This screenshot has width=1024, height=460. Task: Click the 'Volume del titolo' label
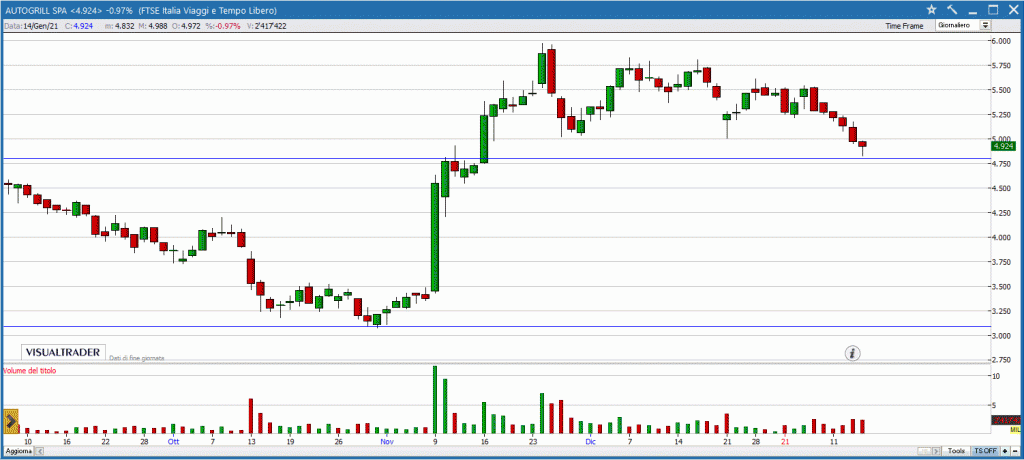pos(30,370)
